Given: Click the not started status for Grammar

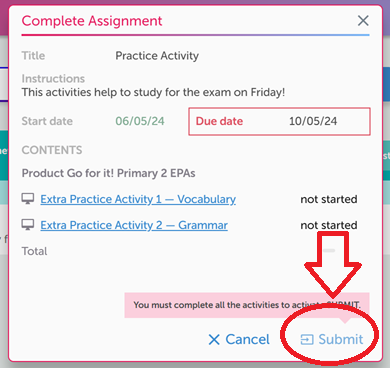Looking at the screenshot, I should pos(329,225).
